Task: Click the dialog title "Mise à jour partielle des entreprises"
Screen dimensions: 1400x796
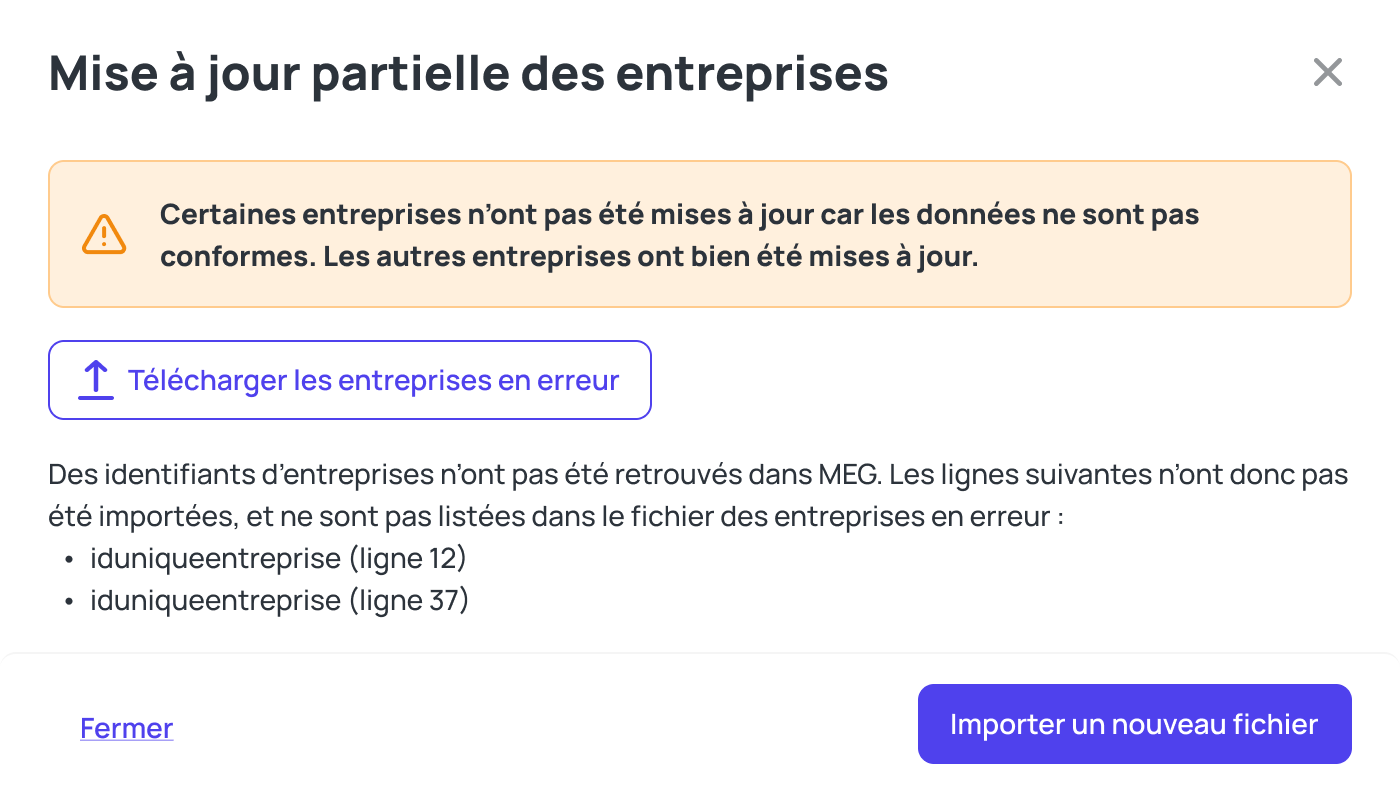Action: (468, 73)
